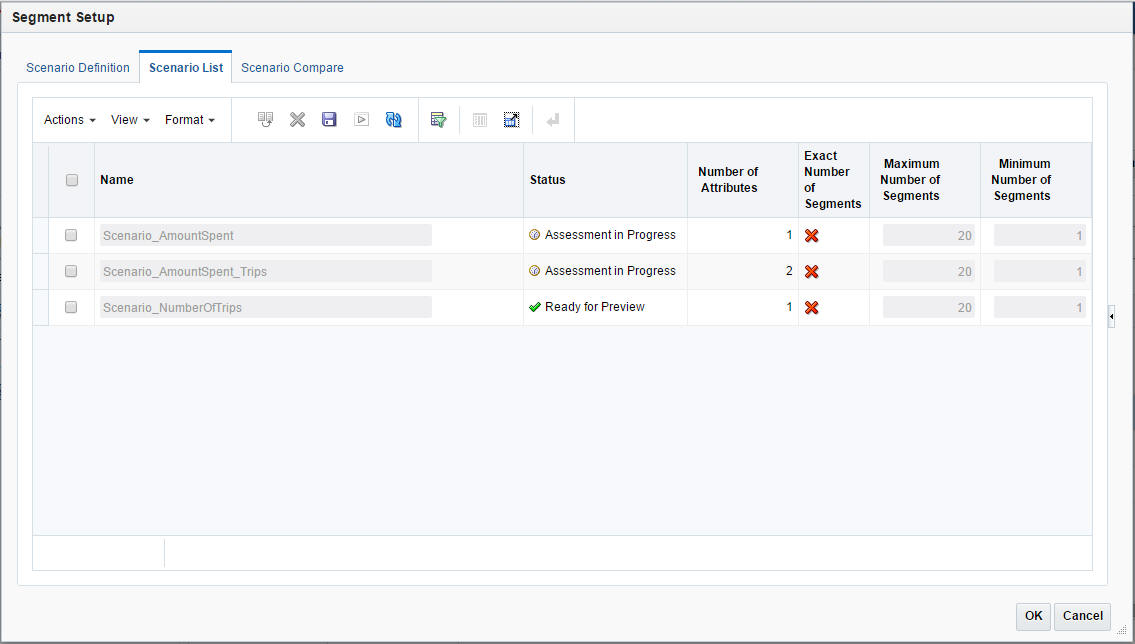Click the Scenario_AmountSpent name field
1135x644 pixels.
(x=266, y=235)
